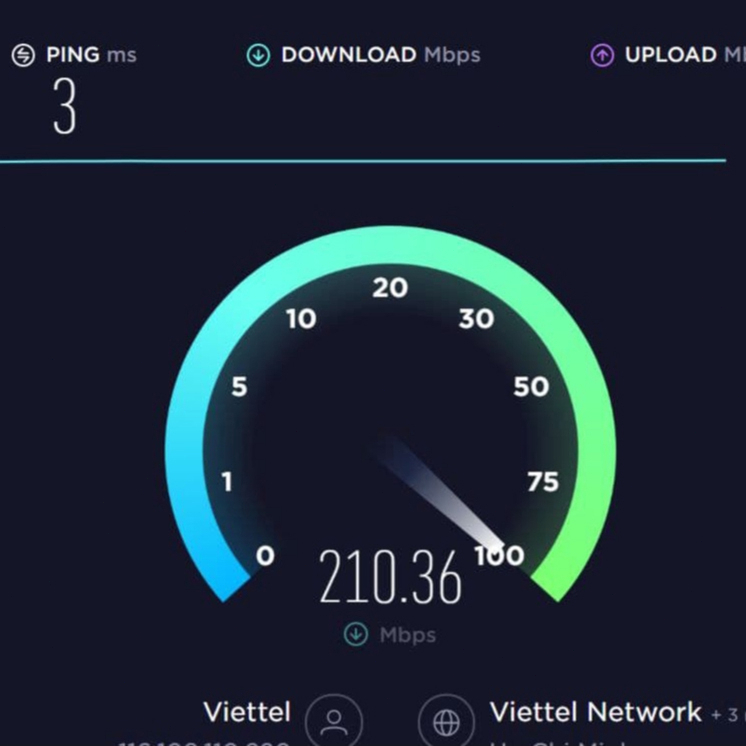746x746 pixels.
Task: Click the 50 mark on the gauge
Action: point(531,387)
